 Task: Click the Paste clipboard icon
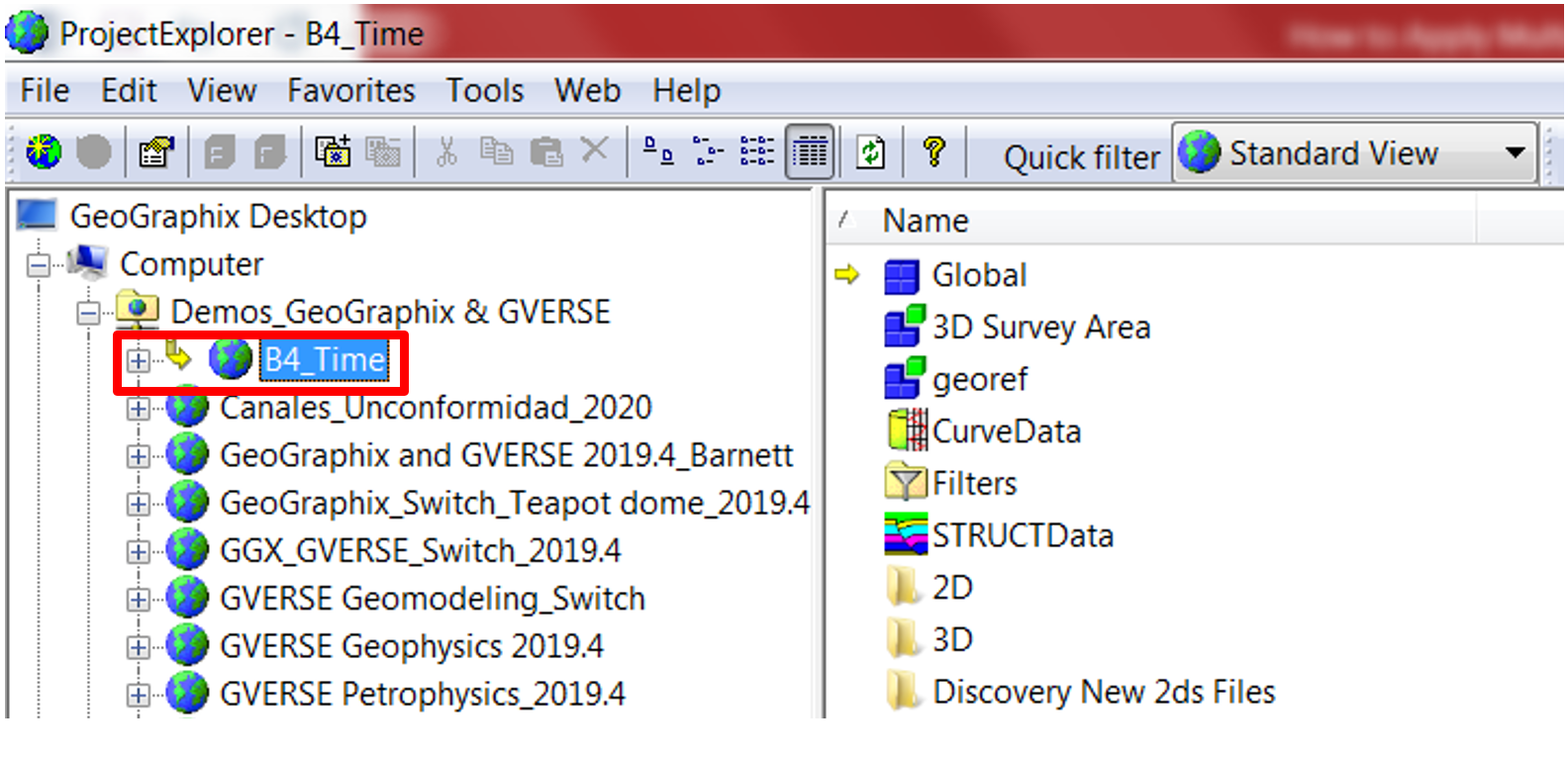(x=545, y=151)
